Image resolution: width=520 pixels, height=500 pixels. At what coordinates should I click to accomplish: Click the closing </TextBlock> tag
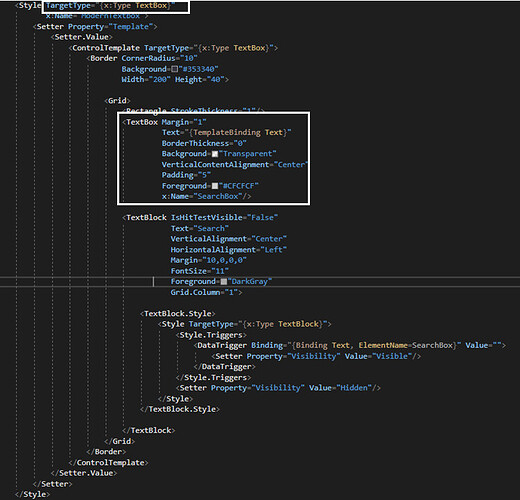[x=149, y=431]
